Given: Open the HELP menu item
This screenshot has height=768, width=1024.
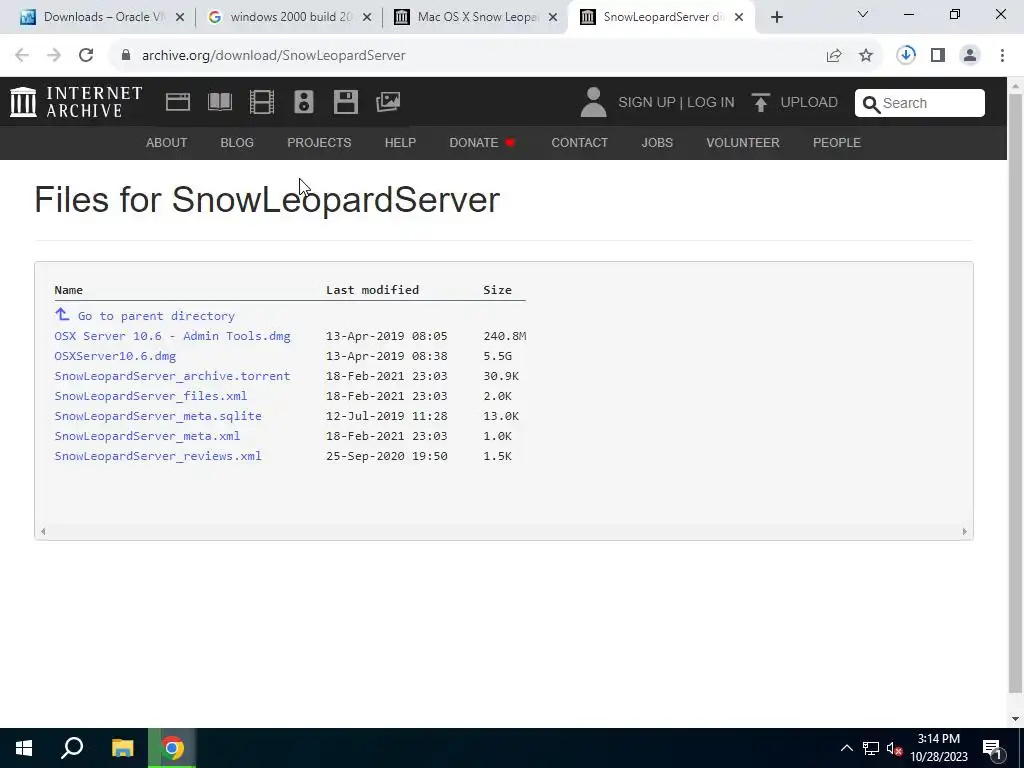Looking at the screenshot, I should pyautogui.click(x=400, y=142).
